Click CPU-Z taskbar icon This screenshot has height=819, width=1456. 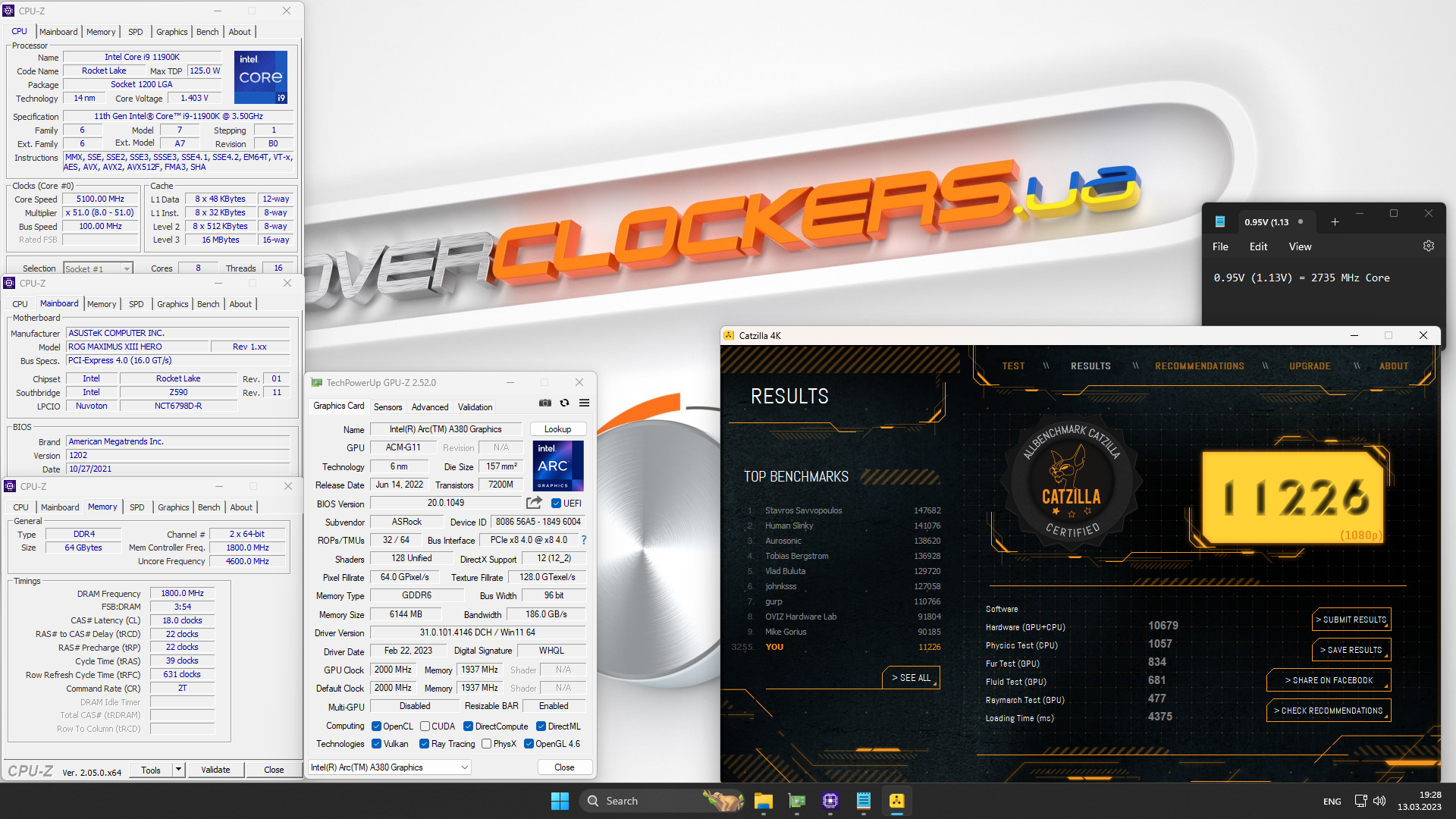pyautogui.click(x=830, y=801)
